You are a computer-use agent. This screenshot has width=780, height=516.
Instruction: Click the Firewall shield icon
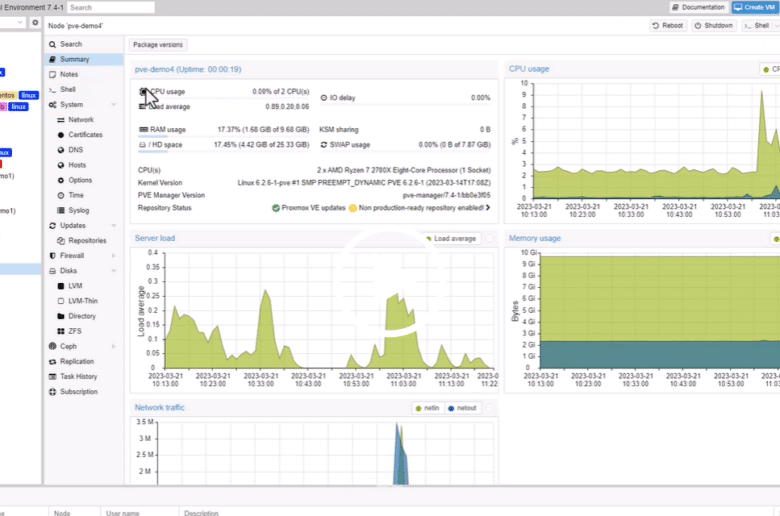53,256
